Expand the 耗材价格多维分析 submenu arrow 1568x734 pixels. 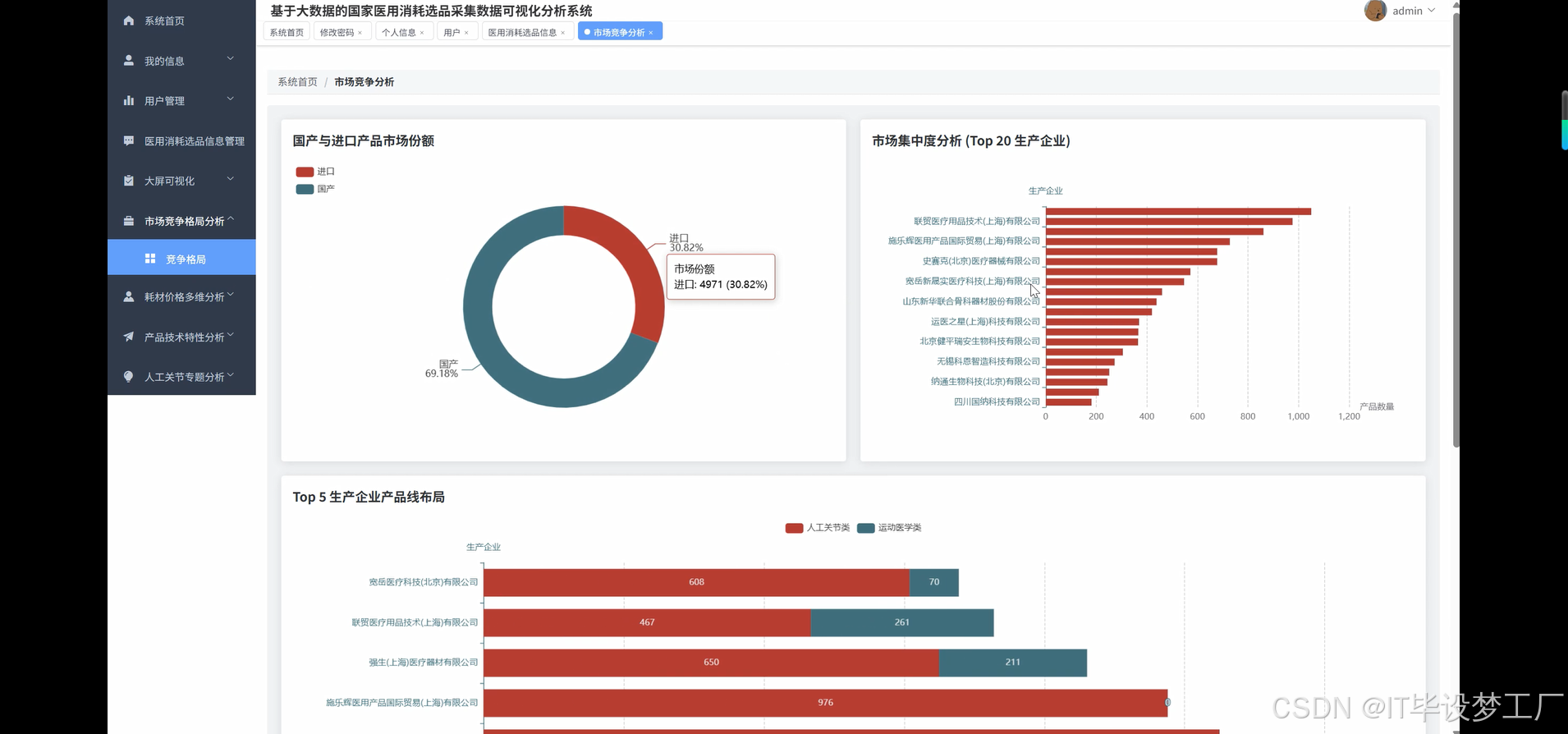(231, 294)
